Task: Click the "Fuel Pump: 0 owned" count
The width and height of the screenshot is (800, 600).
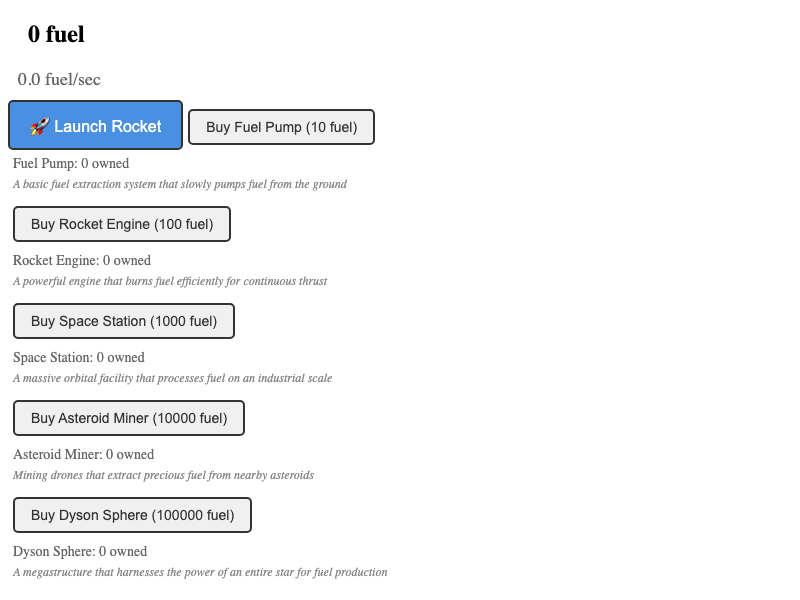Action: click(71, 163)
